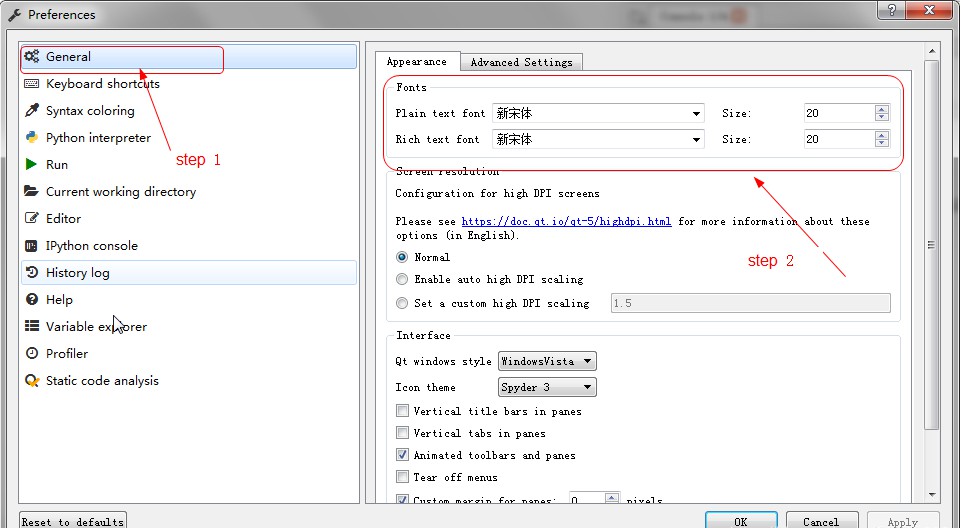Screen dimensions: 961x528
Task: Click the OK button
Action: (741, 521)
